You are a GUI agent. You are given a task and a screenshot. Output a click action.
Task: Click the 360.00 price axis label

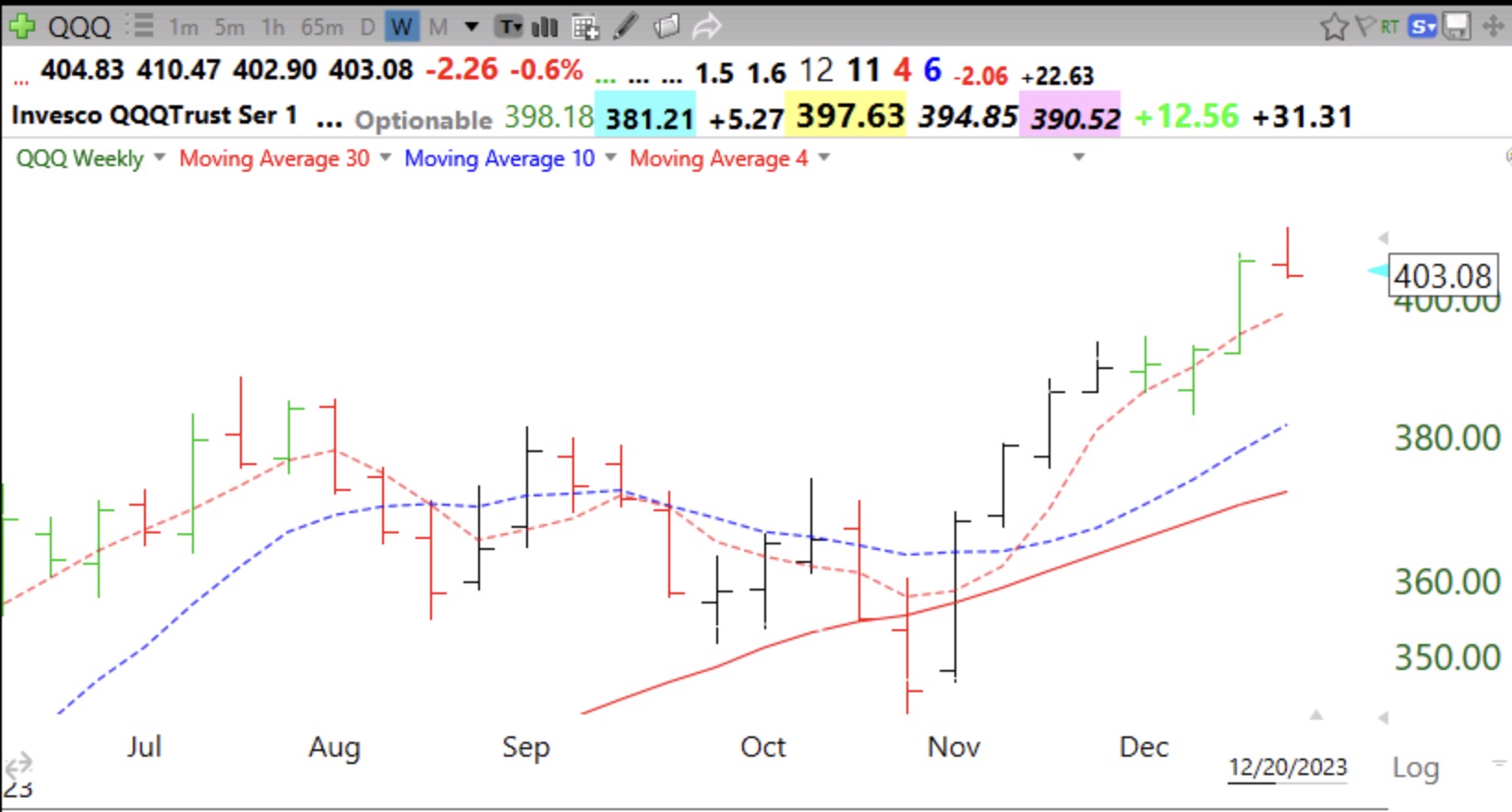(1447, 582)
